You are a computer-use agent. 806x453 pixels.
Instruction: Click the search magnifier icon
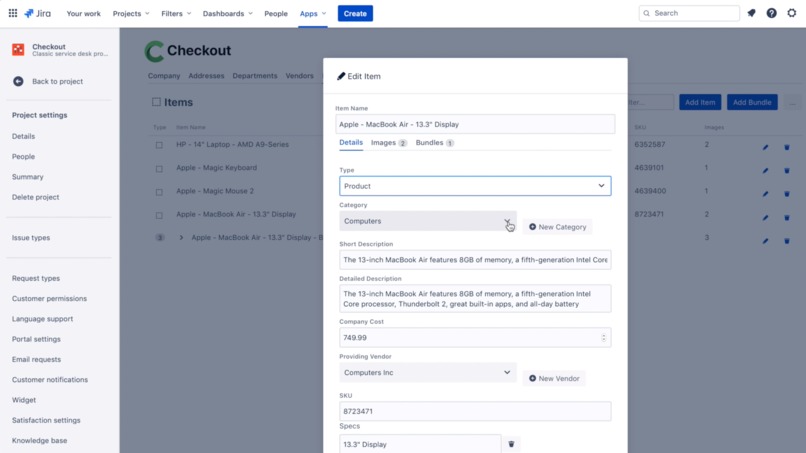pos(647,13)
